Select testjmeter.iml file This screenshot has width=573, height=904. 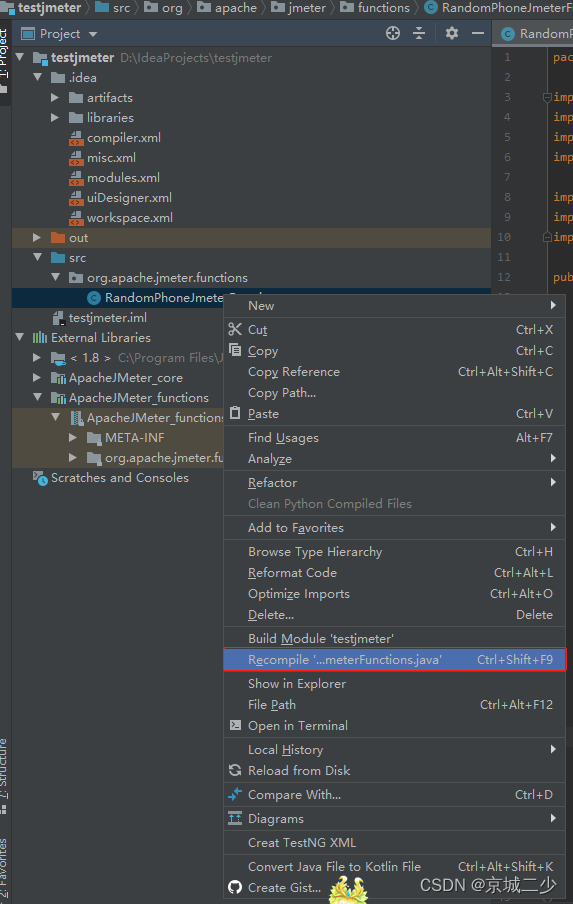(107, 318)
